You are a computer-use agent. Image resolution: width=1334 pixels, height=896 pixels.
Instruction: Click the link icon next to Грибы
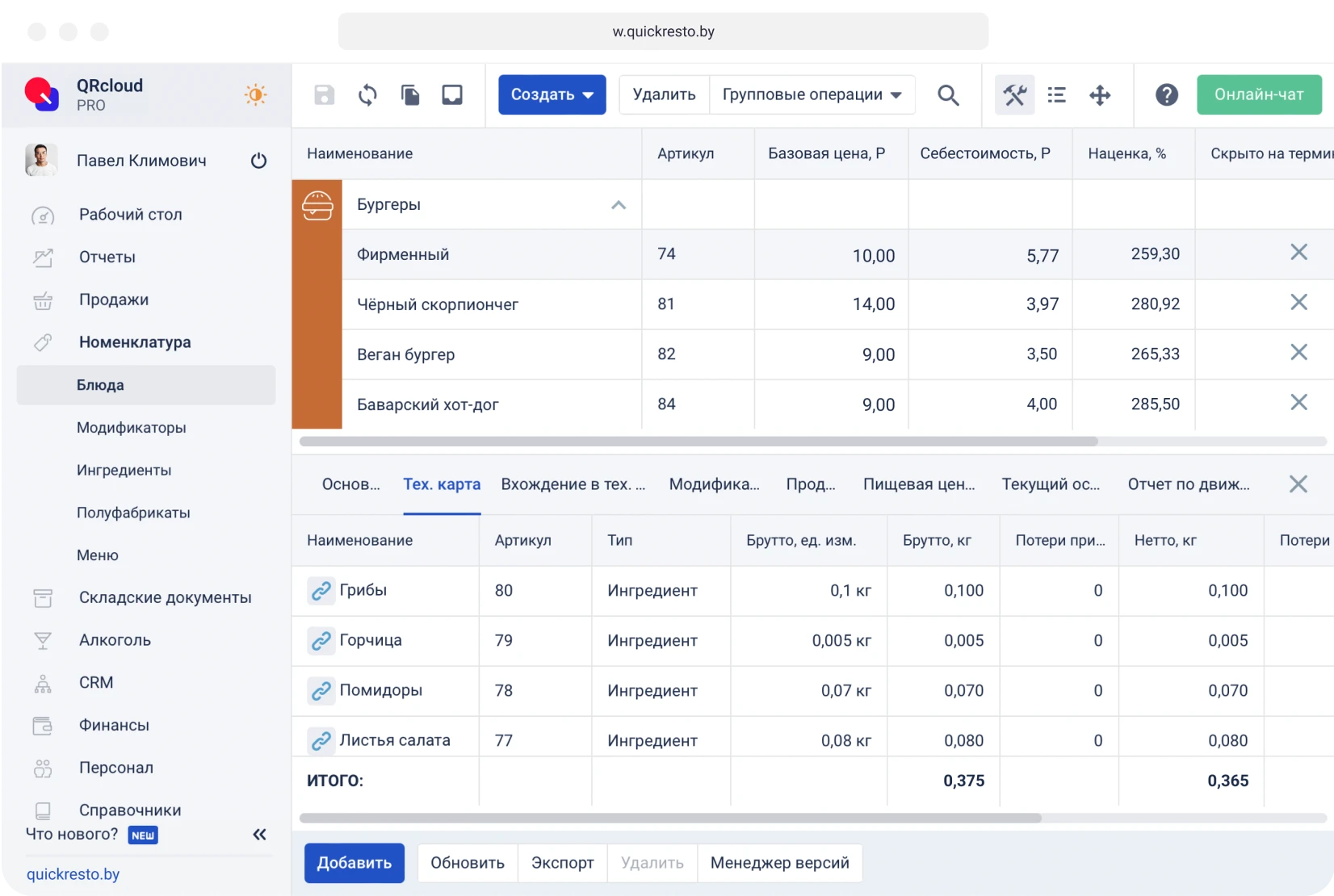coord(321,591)
